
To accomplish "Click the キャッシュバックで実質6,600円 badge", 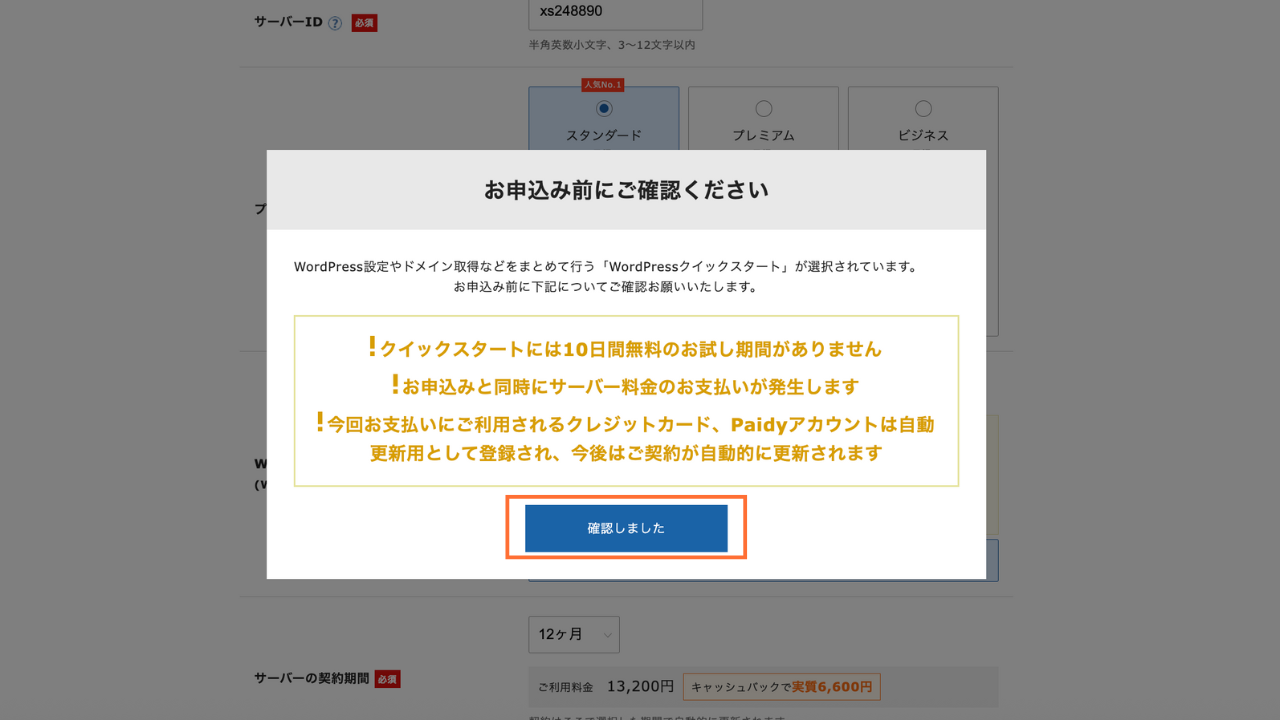I will click(x=782, y=687).
